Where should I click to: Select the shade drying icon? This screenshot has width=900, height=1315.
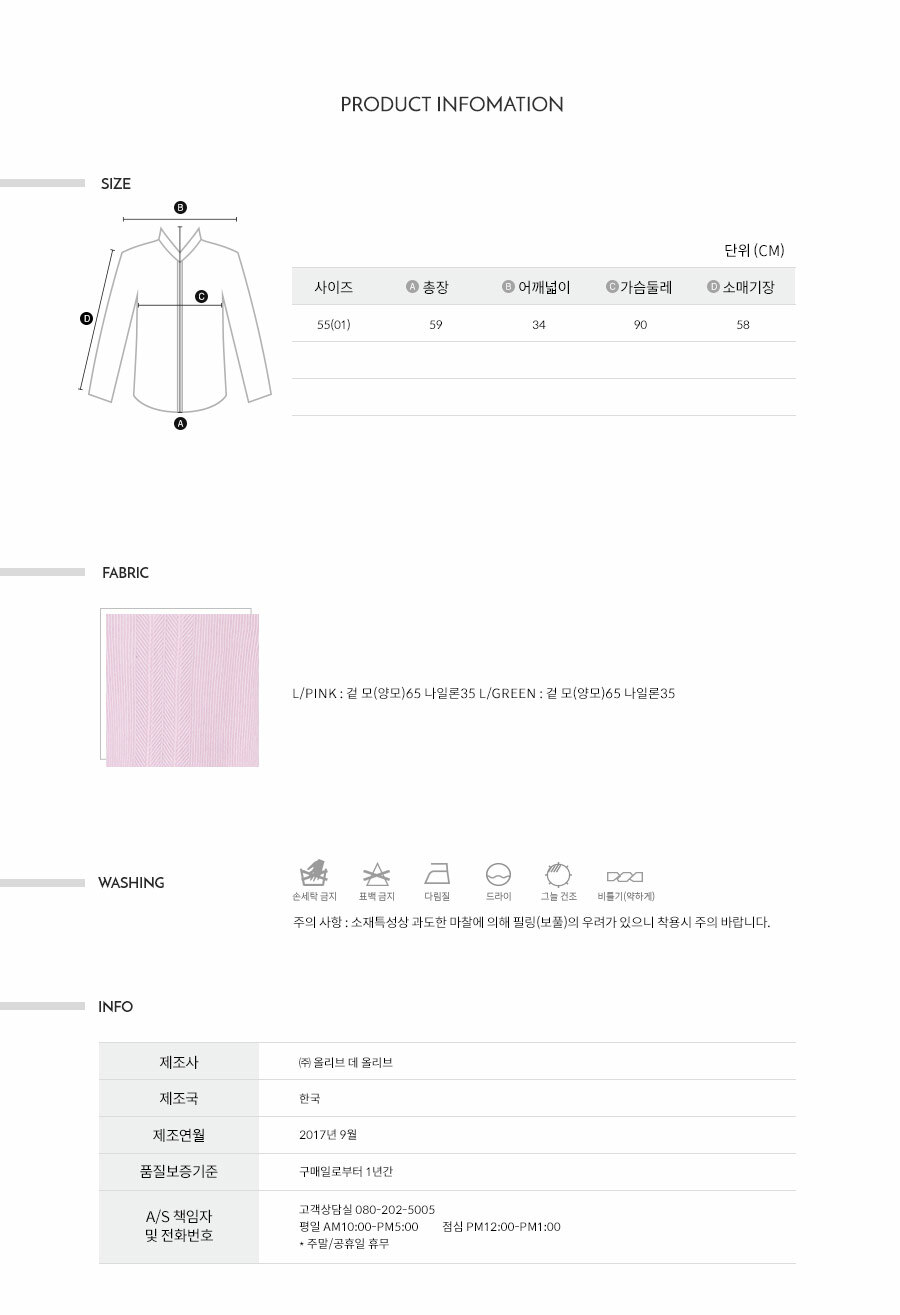click(558, 873)
